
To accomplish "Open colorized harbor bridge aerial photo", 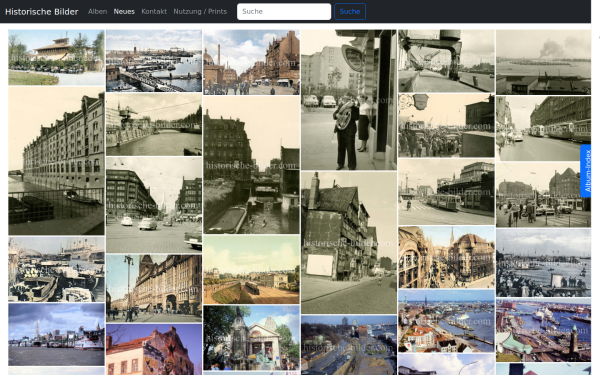I will pyautogui.click(x=154, y=61).
